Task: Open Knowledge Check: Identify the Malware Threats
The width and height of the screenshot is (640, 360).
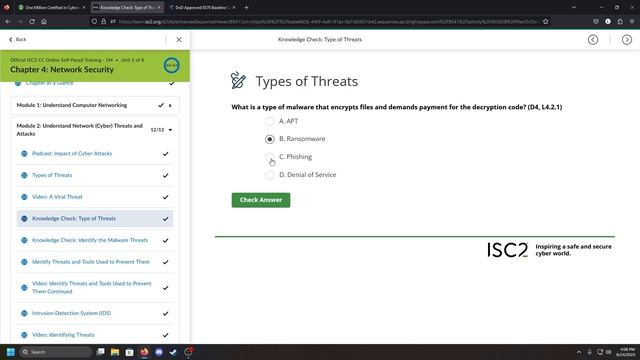Action: [x=90, y=240]
